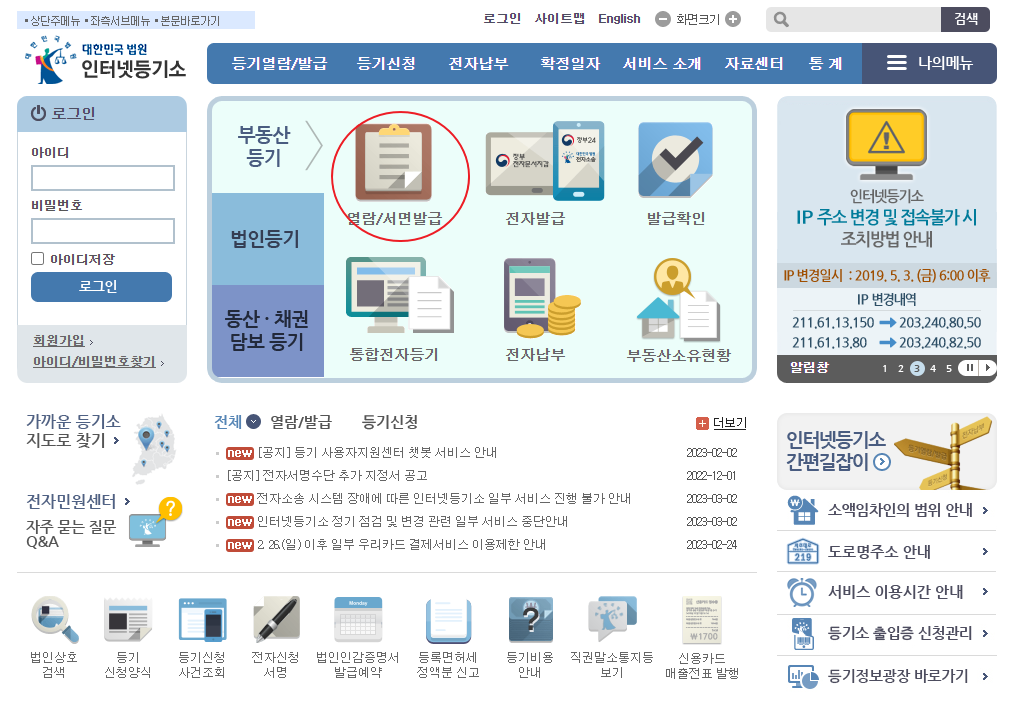Viewport: 1012px width, 710px height.
Task: Open the 전자발급 device icon
Action: (545, 161)
